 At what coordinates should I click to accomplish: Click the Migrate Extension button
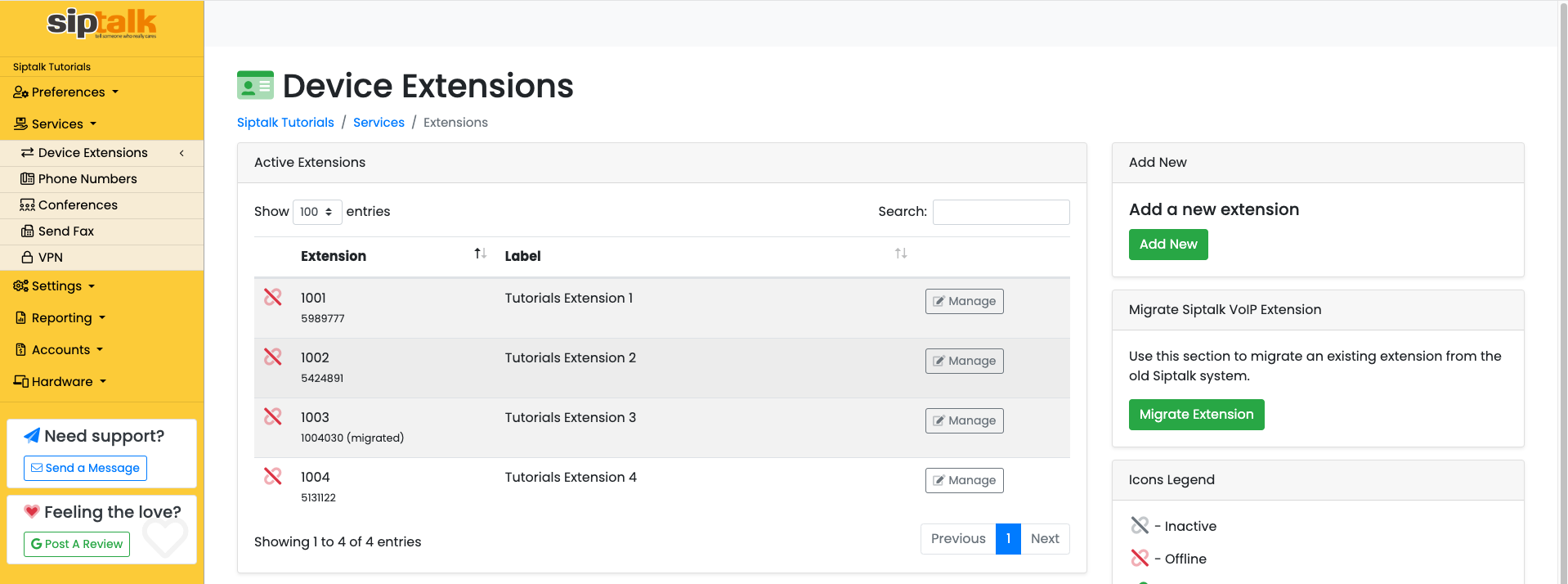[x=1196, y=415]
